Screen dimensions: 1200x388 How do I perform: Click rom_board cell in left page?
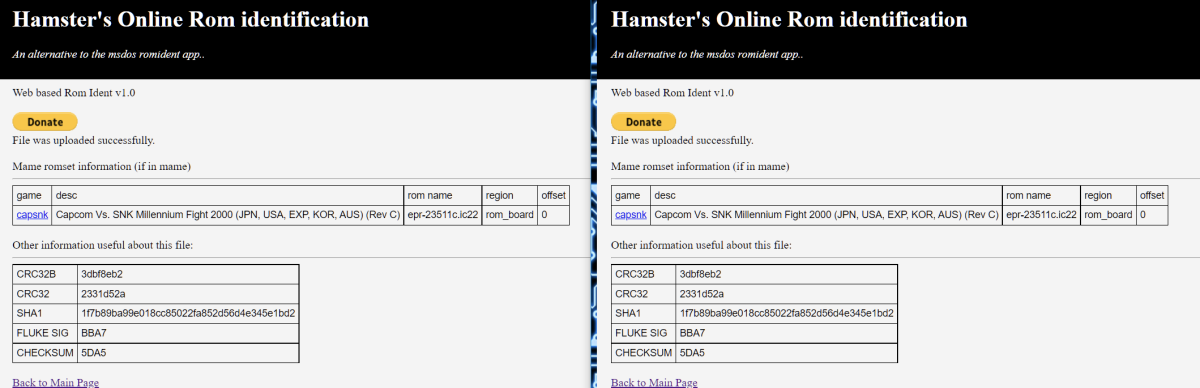point(509,215)
